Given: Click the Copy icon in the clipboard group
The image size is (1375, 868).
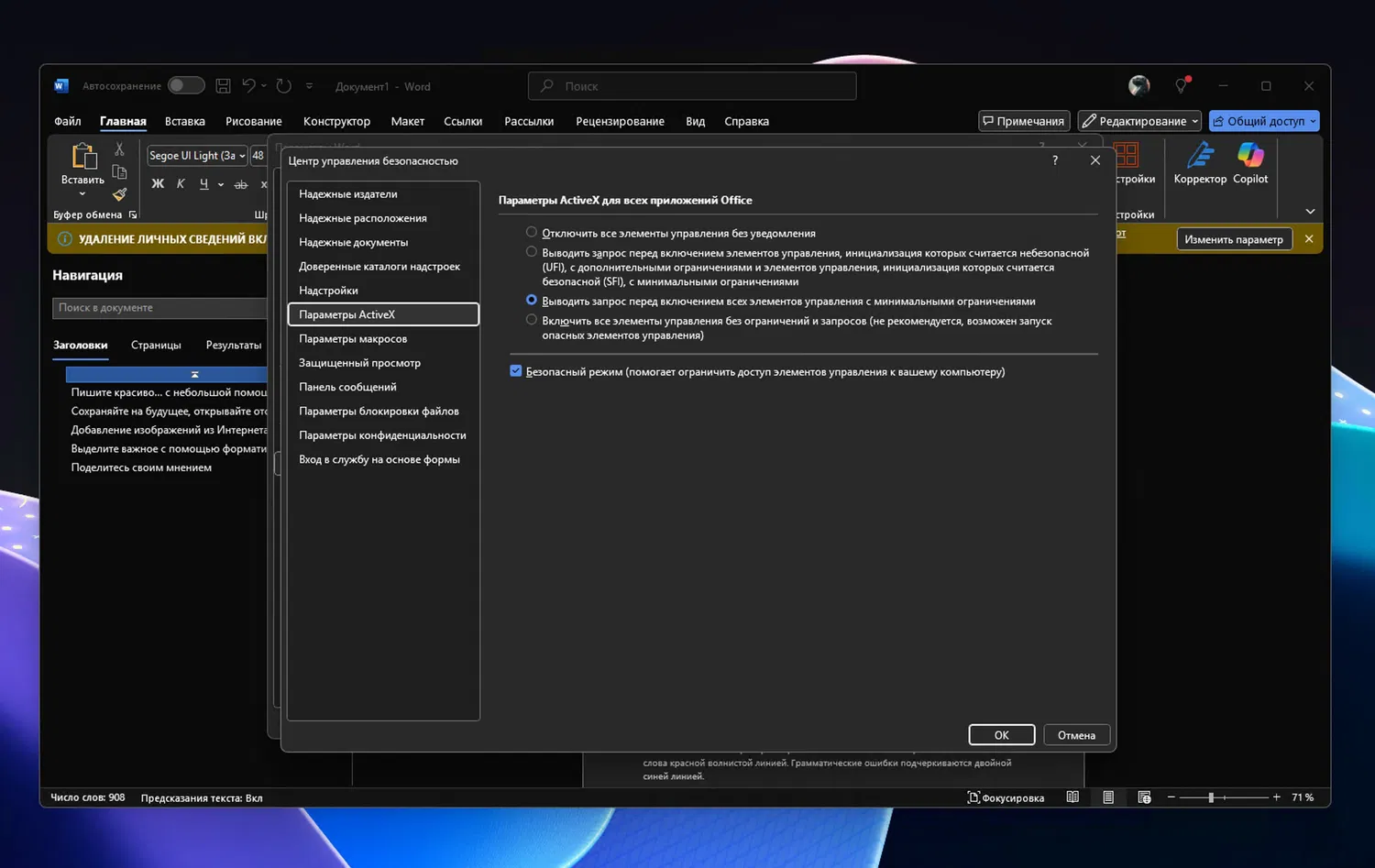Looking at the screenshot, I should [x=119, y=171].
